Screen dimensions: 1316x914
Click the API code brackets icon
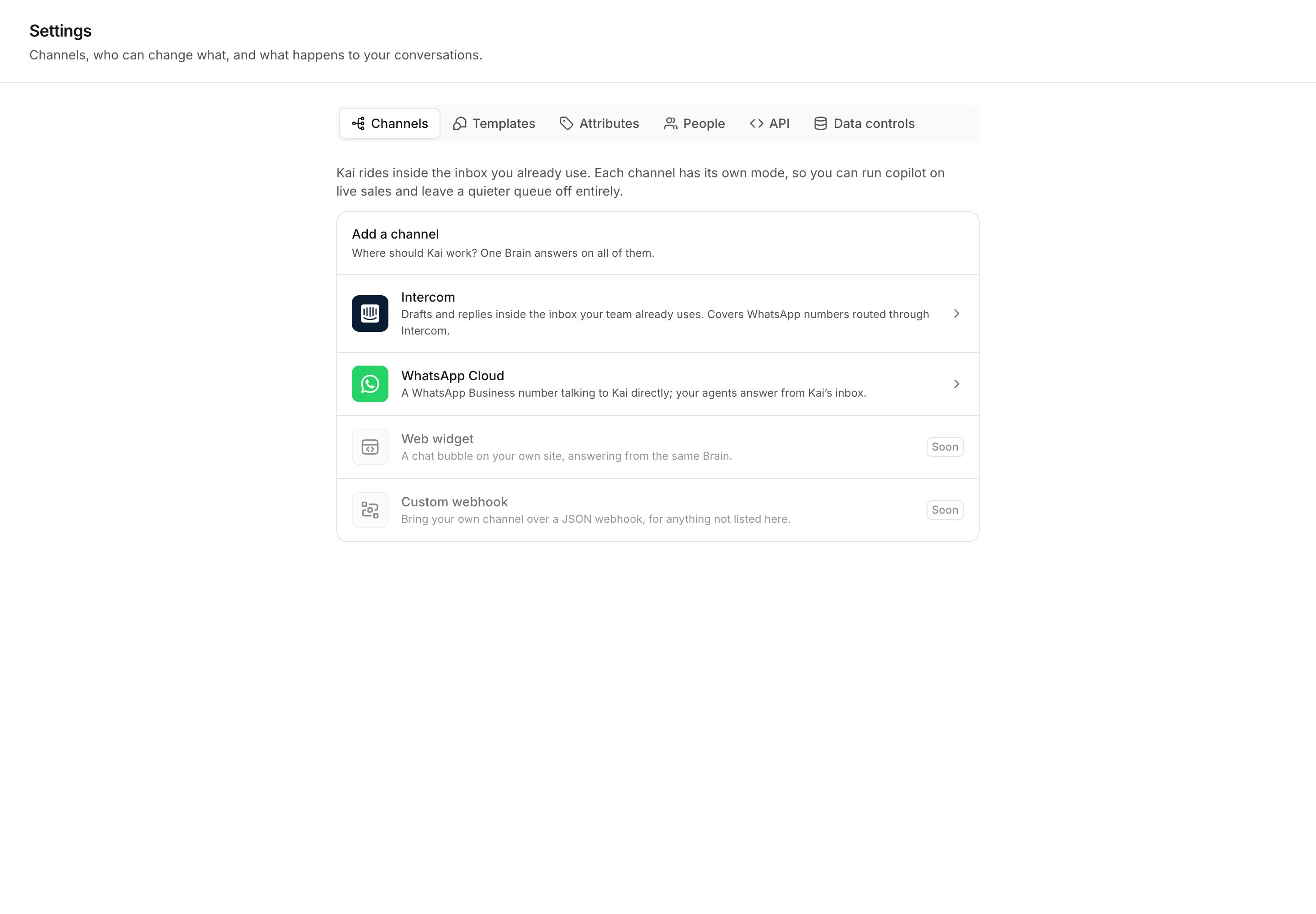click(757, 123)
